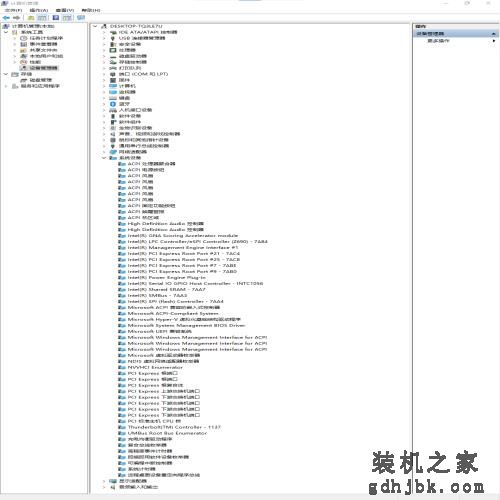Expand the 存储控制器 category chevron
The width and height of the screenshot is (500, 500).
point(104,62)
